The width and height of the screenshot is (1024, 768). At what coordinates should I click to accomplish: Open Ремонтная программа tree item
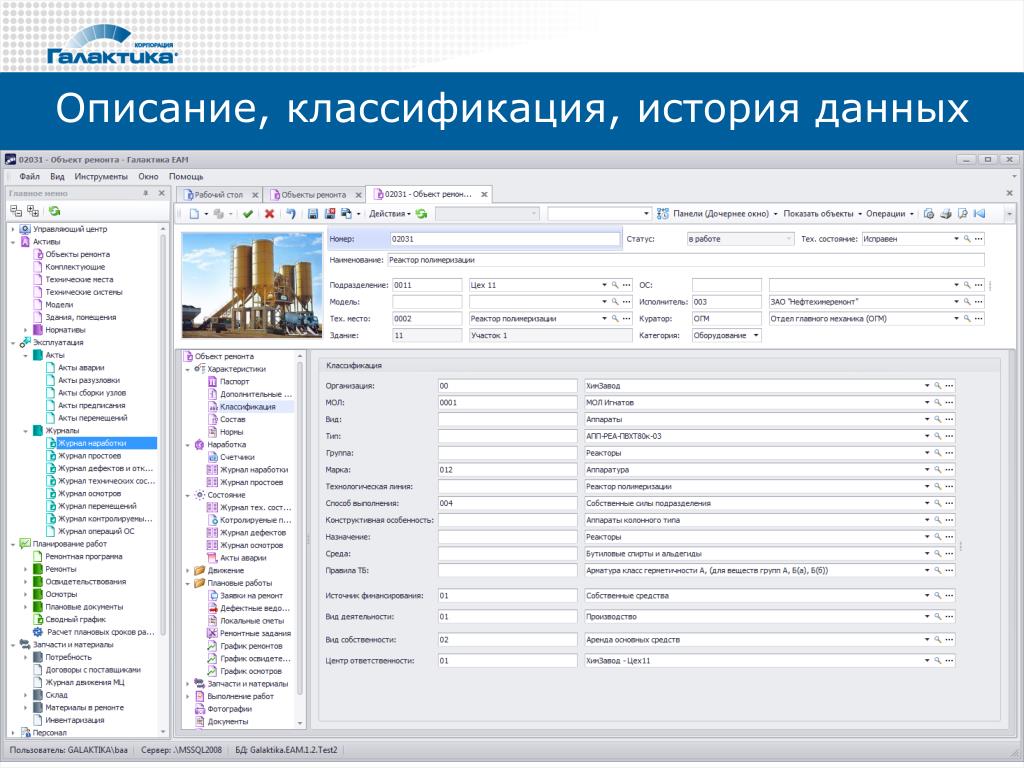[84, 557]
